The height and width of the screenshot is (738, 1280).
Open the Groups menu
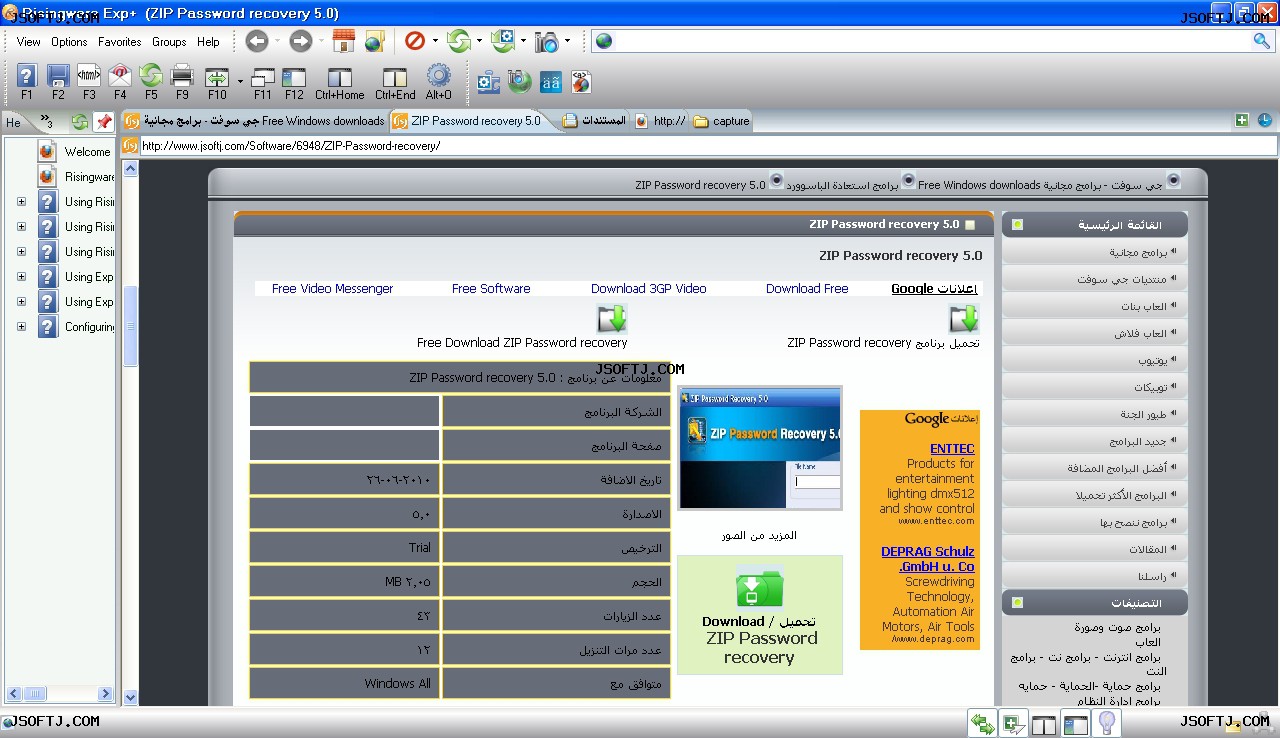[169, 42]
